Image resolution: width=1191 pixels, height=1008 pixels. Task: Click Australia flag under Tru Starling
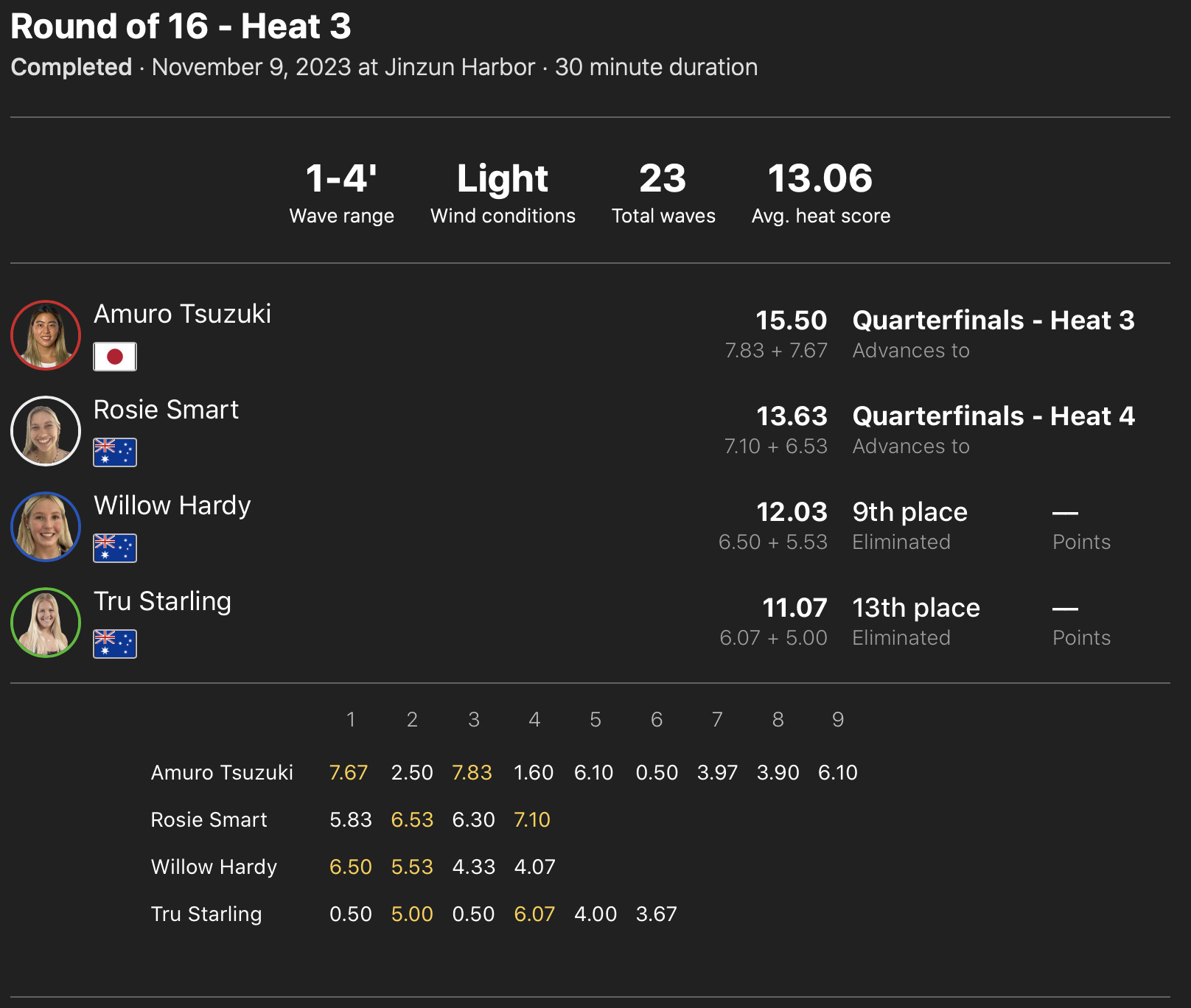tap(115, 644)
